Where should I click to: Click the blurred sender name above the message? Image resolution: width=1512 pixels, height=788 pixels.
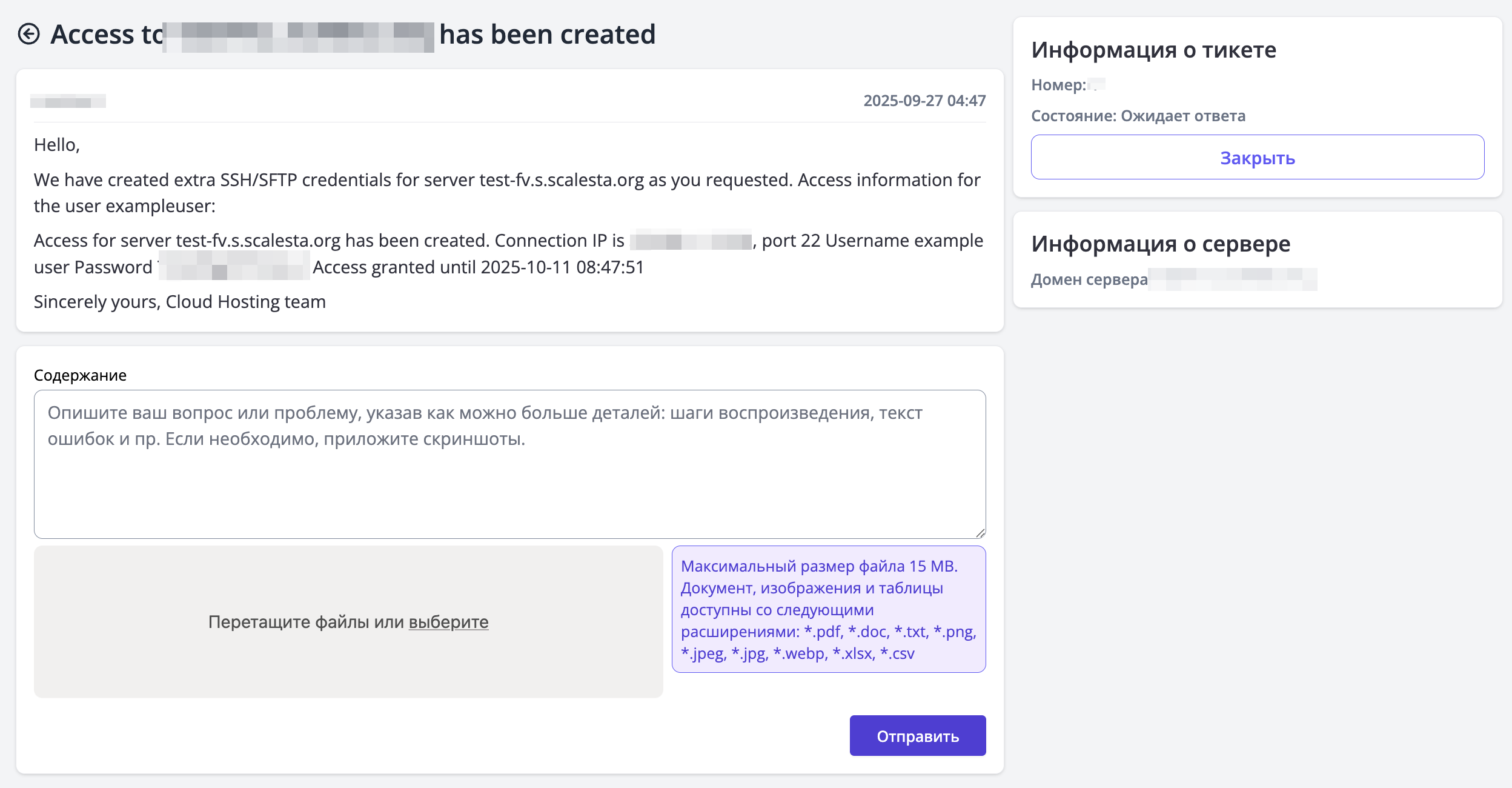click(68, 101)
